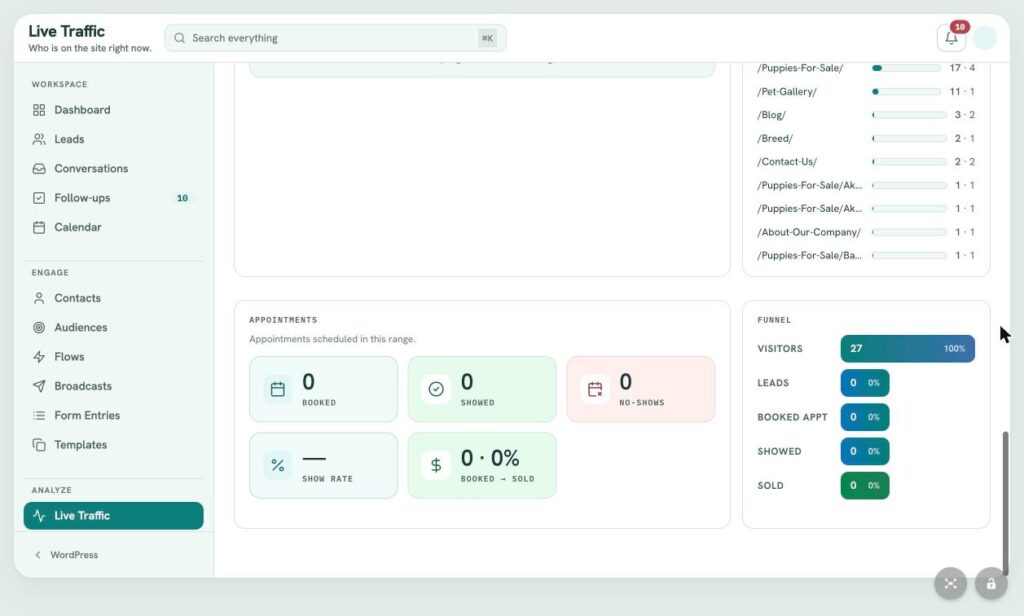Open the Flows menu item
Viewport: 1024px width, 616px height.
pos(114,357)
